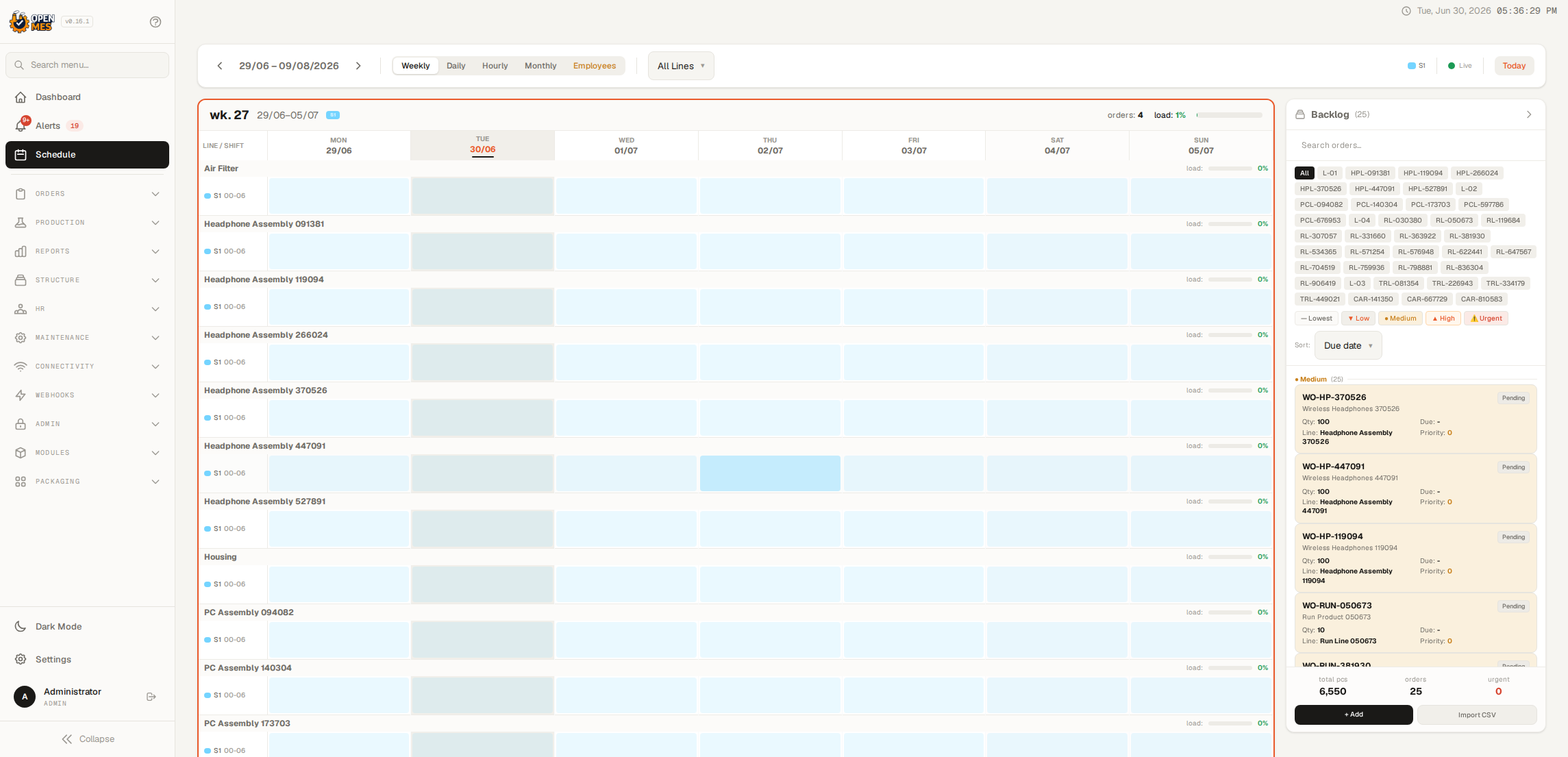Toggle the Live status indicator

click(x=1460, y=66)
